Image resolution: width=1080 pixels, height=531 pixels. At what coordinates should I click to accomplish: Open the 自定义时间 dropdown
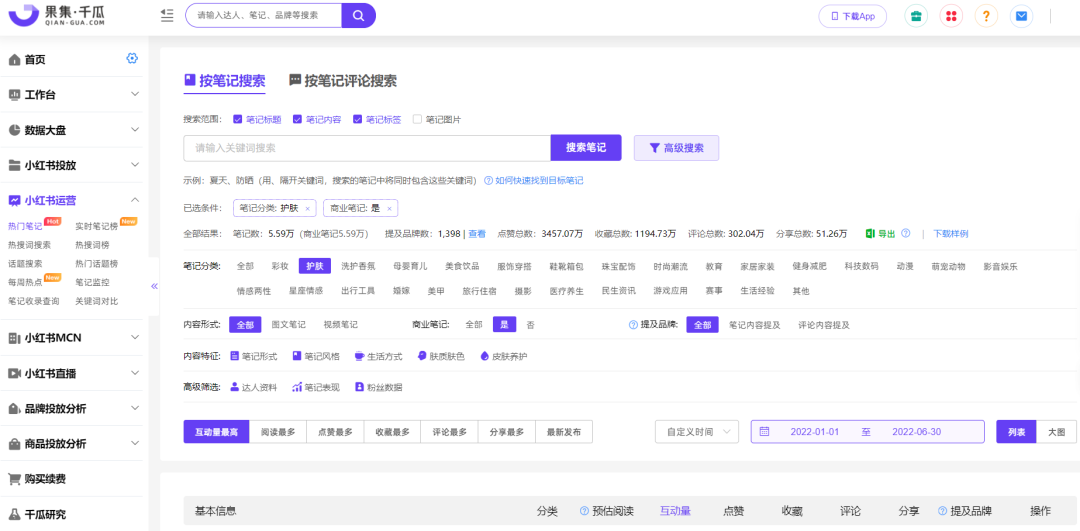(697, 432)
